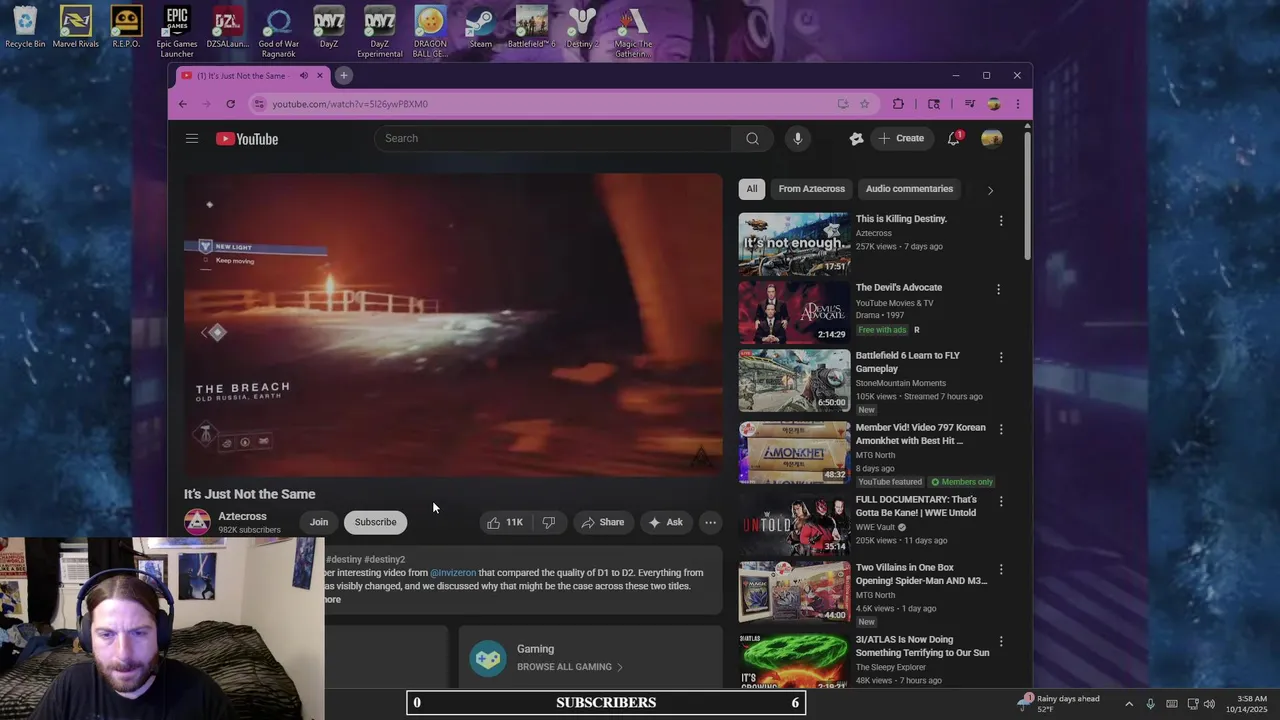Open the YouTube account avatar menu
The width and height of the screenshot is (1280, 720).
(x=991, y=138)
